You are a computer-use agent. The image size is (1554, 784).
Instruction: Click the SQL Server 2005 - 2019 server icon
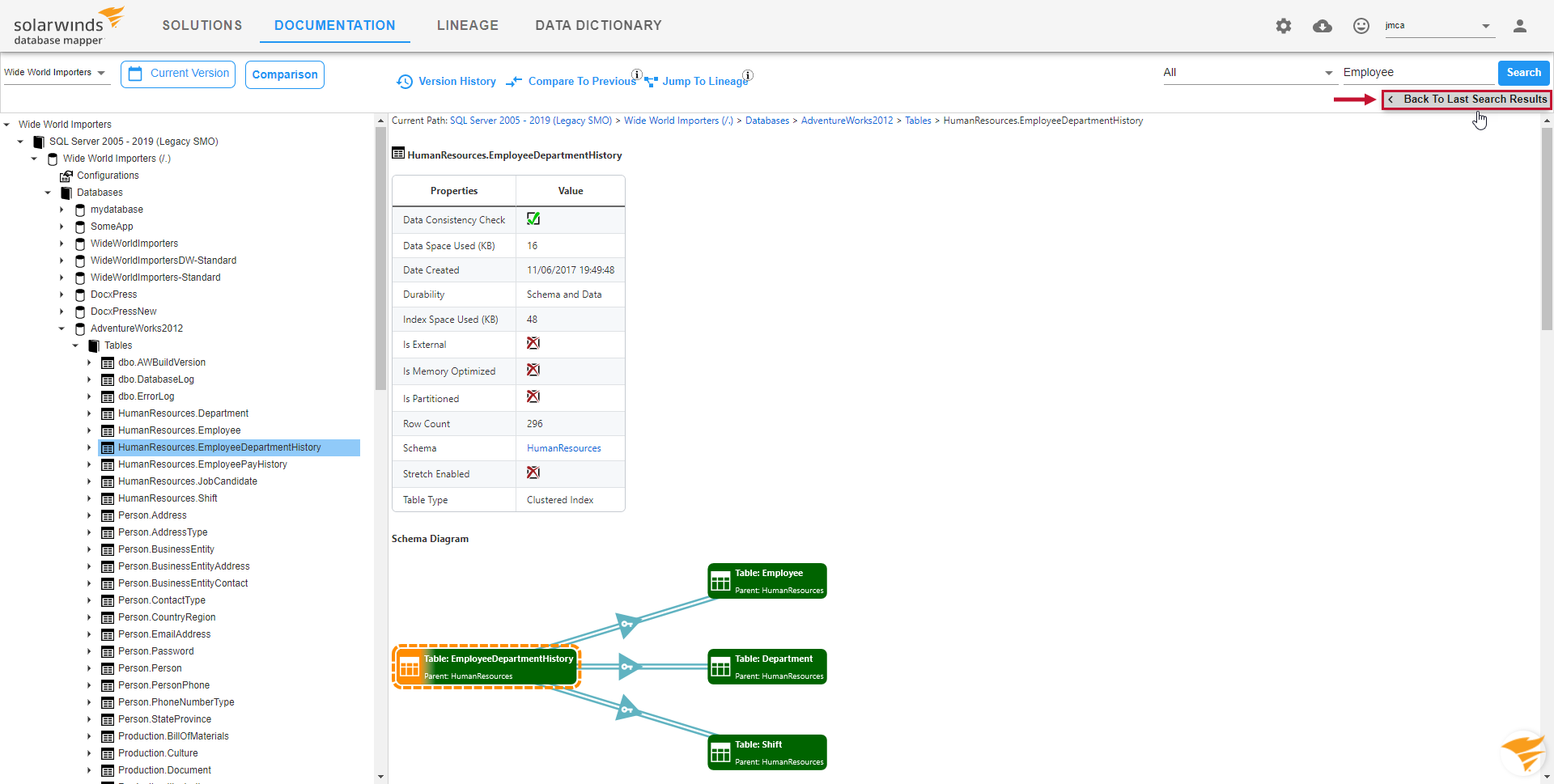tap(38, 142)
